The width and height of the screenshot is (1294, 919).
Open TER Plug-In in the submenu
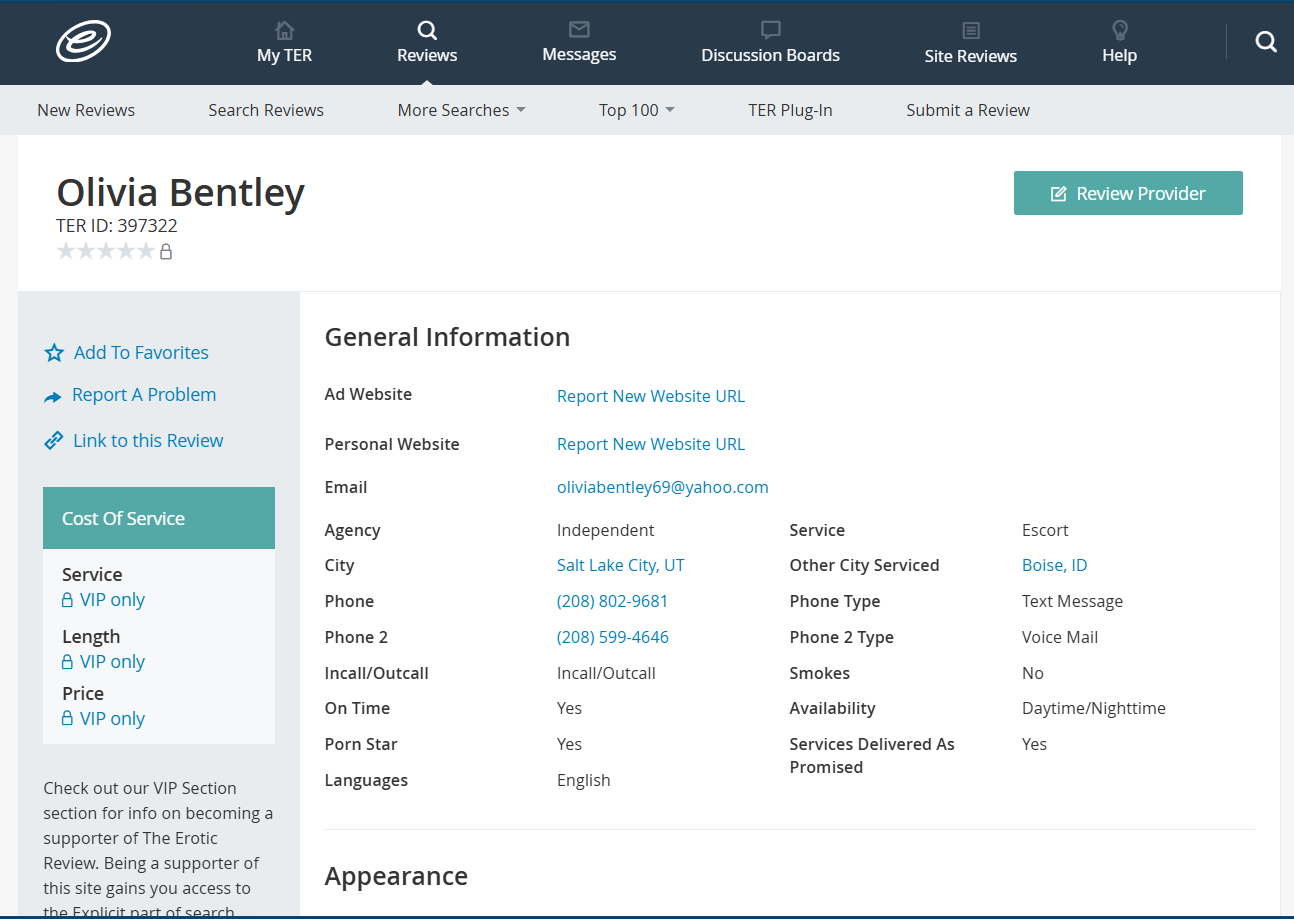790,110
